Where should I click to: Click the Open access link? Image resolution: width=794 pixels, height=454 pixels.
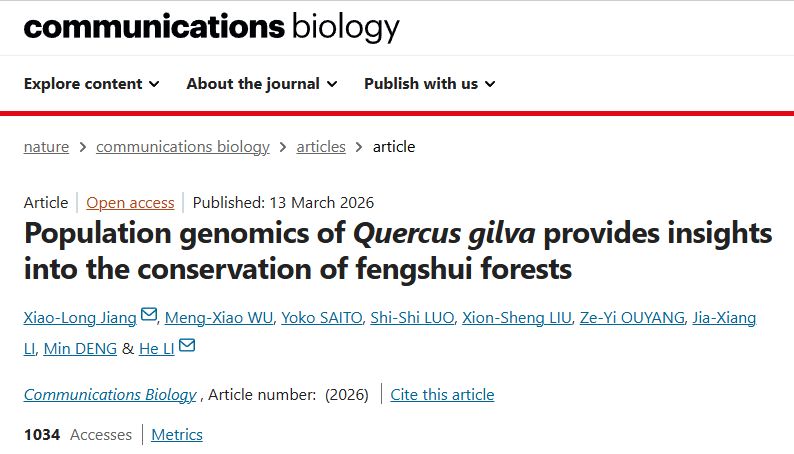click(130, 202)
